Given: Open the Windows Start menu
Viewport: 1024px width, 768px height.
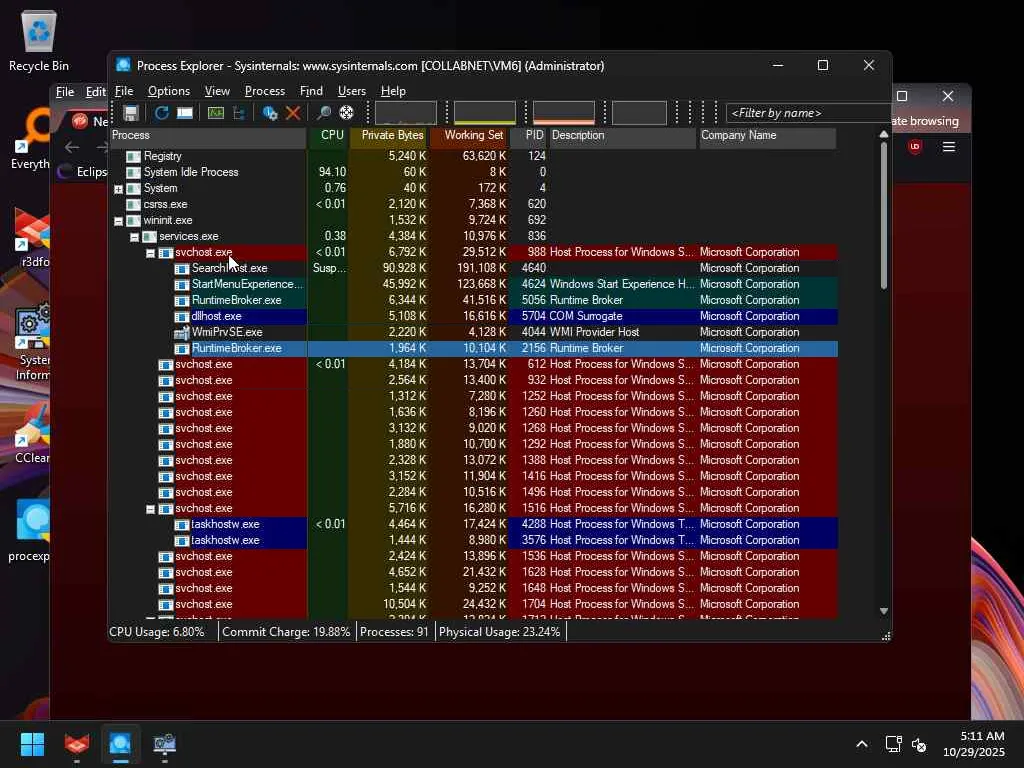Looking at the screenshot, I should point(32,744).
